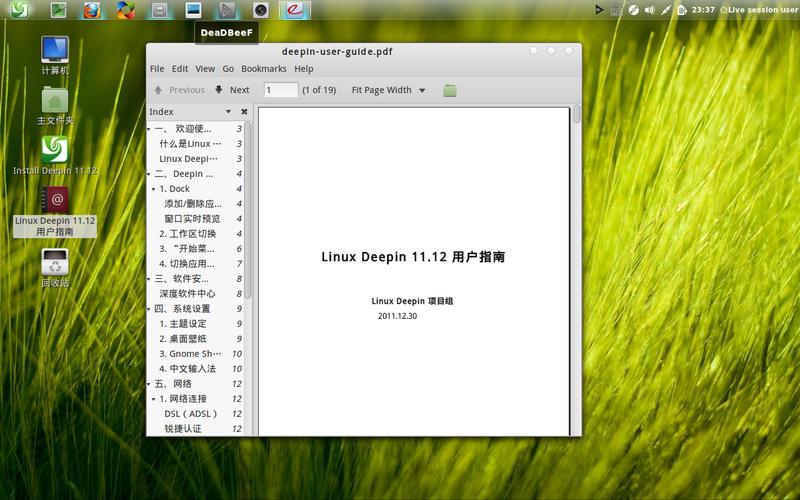The image size is (800, 500).
Task: Collapse the 五、网络 tree node
Action: [149, 384]
